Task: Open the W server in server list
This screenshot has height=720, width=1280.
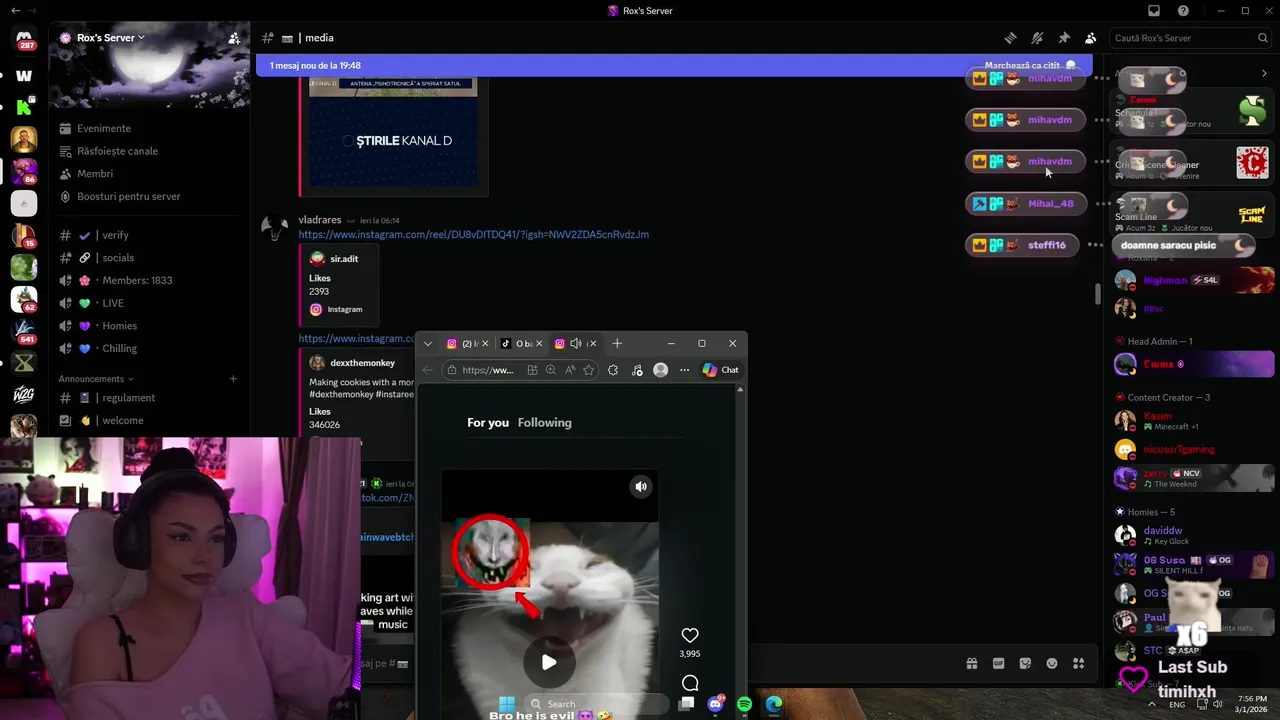Action: point(24,75)
